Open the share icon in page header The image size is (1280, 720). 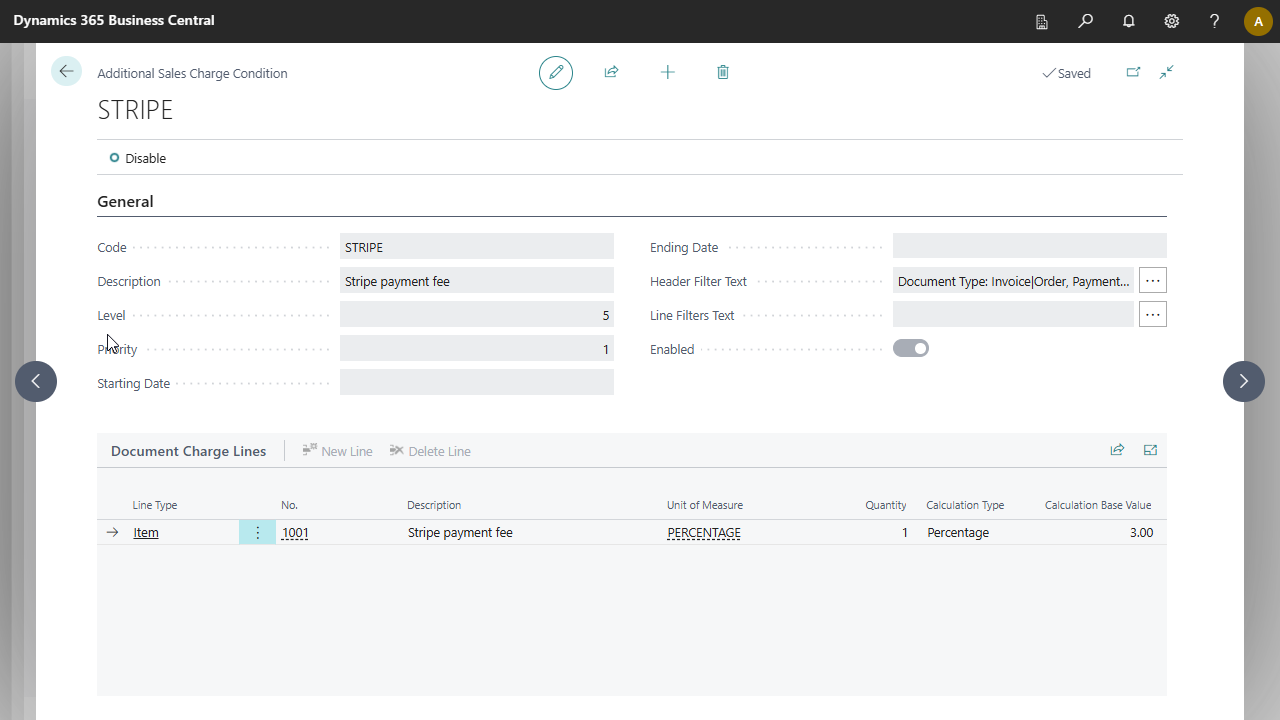(x=611, y=72)
